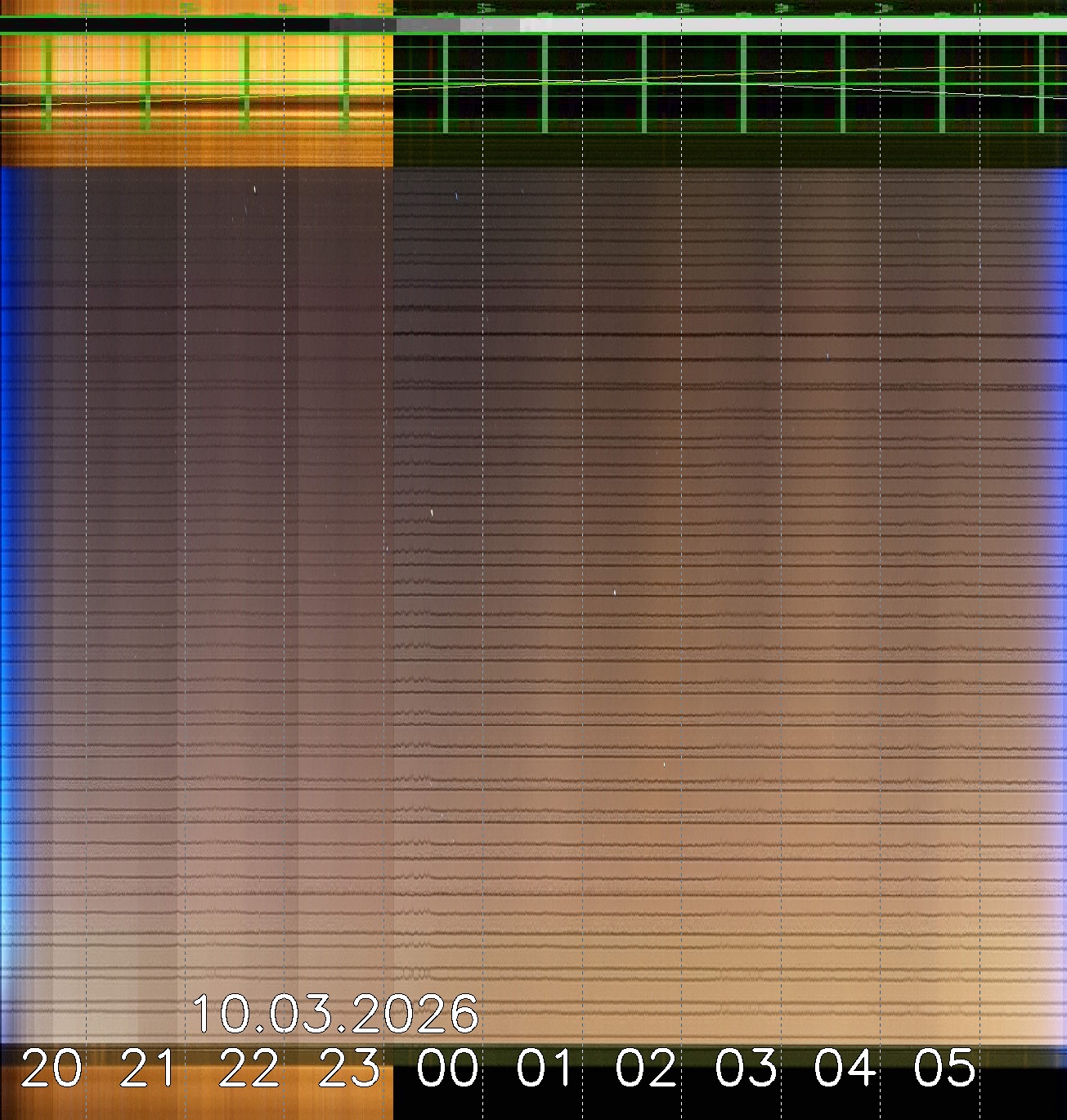Click the medium gray segment of the top bar
Viewport: 1067px width, 1120px height.
coord(428,25)
